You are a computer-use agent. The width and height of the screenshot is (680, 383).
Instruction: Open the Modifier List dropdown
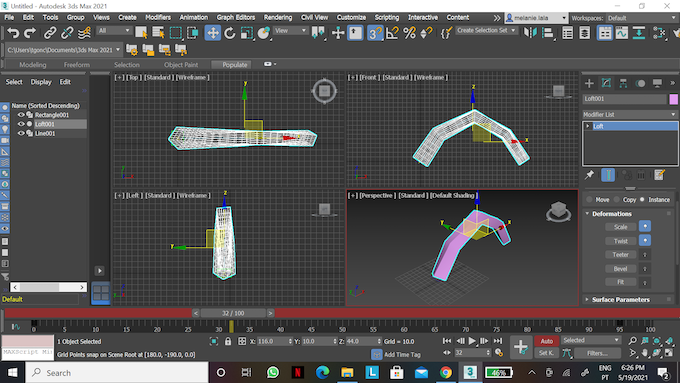630,115
